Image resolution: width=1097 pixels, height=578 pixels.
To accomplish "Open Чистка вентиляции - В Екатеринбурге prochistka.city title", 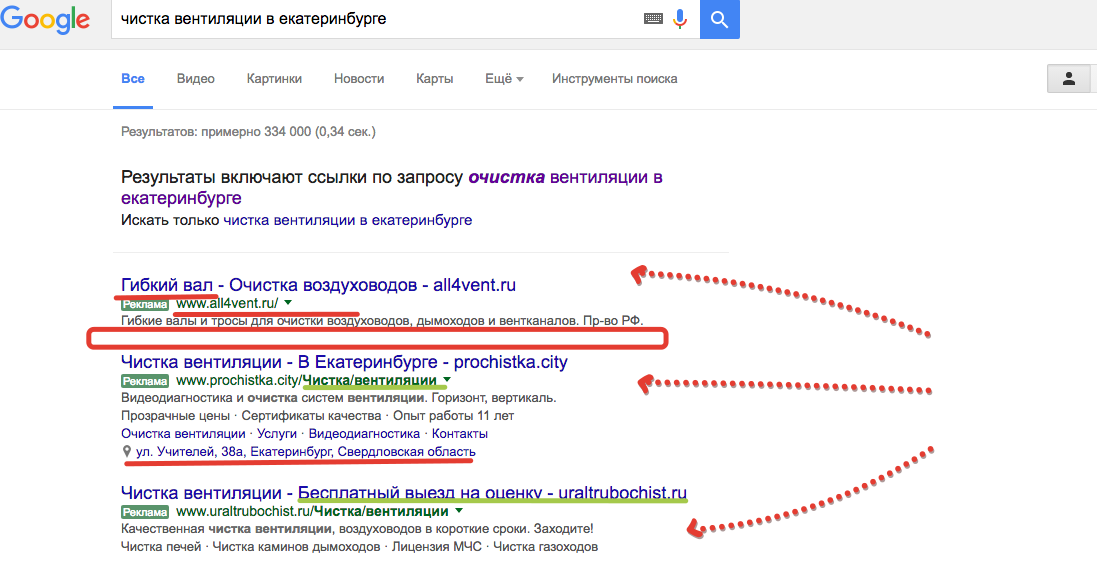I will click(x=344, y=362).
